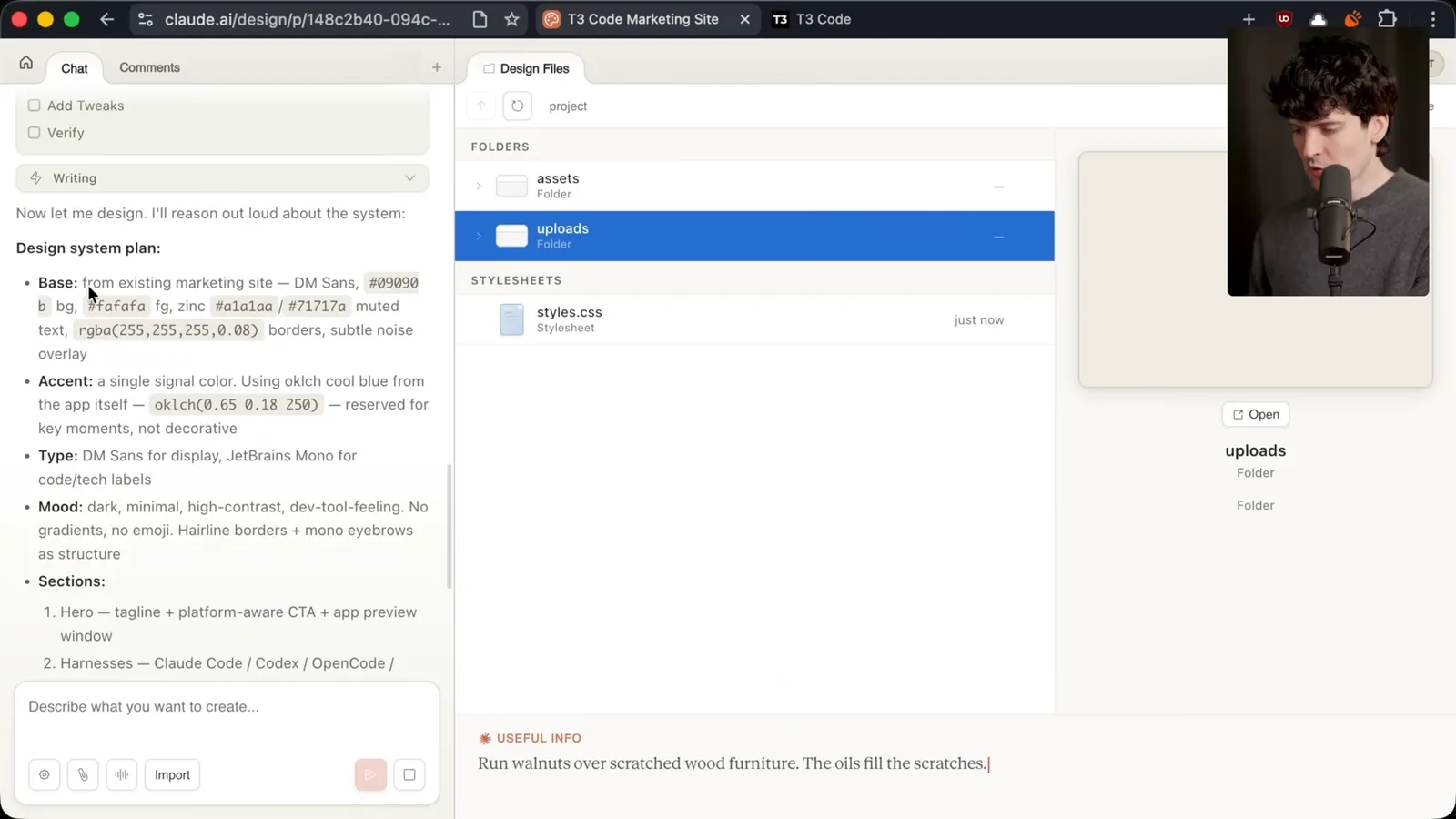This screenshot has height=819, width=1456.
Task: Select the Design Files tab
Action: click(x=526, y=68)
